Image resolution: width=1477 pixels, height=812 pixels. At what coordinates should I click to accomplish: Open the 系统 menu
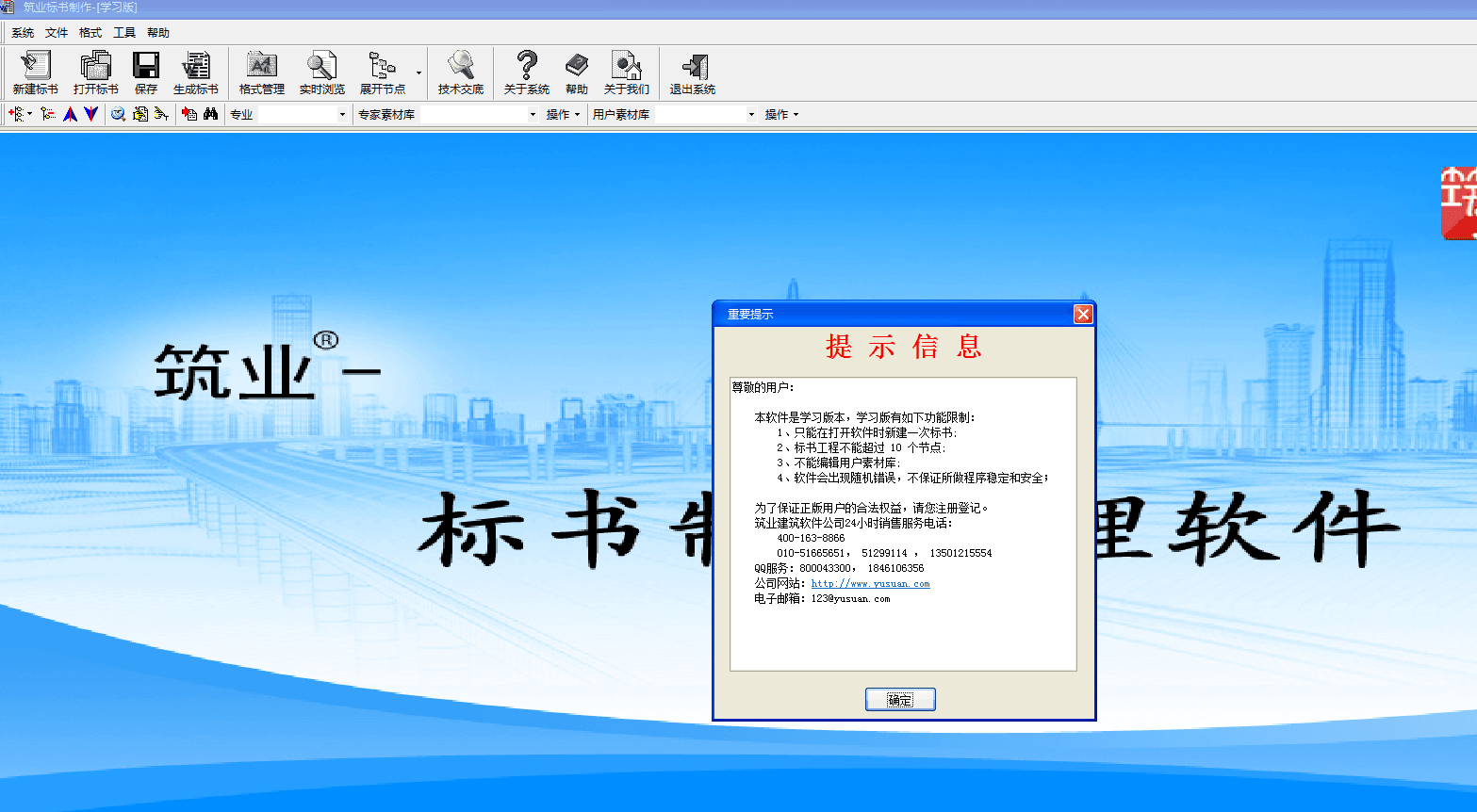(23, 32)
